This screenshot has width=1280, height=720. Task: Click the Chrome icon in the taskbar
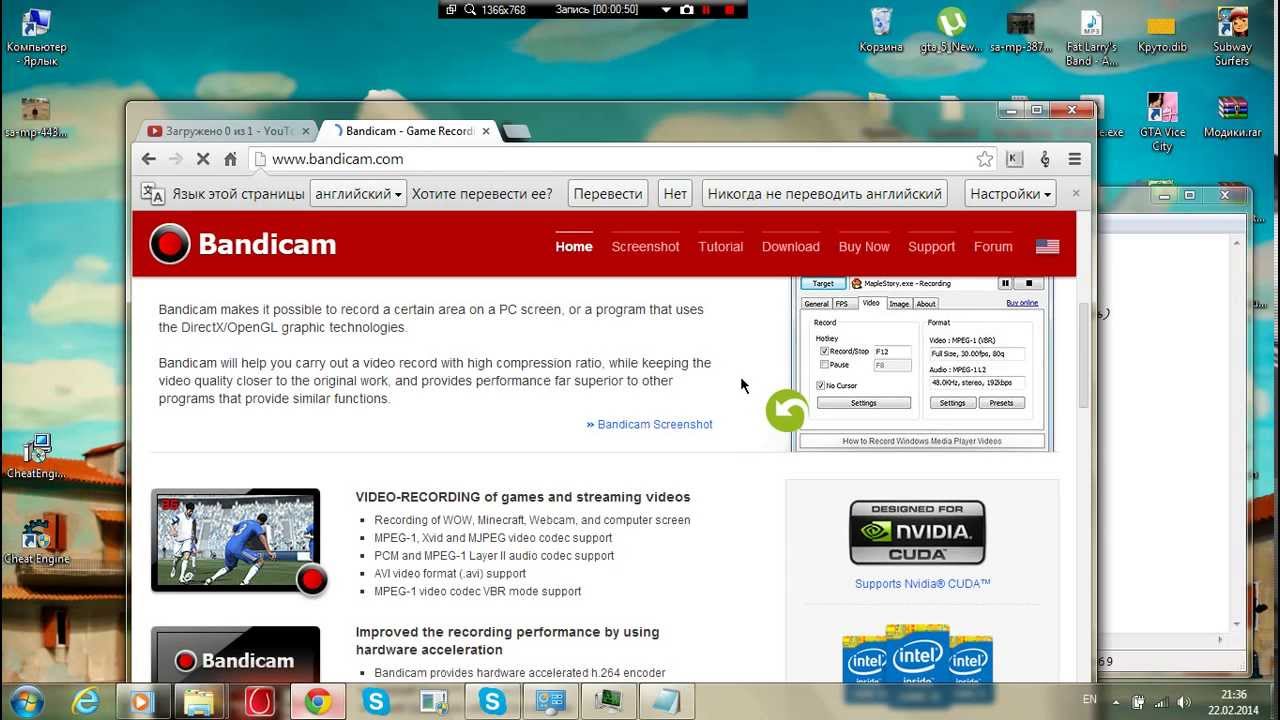pos(318,702)
